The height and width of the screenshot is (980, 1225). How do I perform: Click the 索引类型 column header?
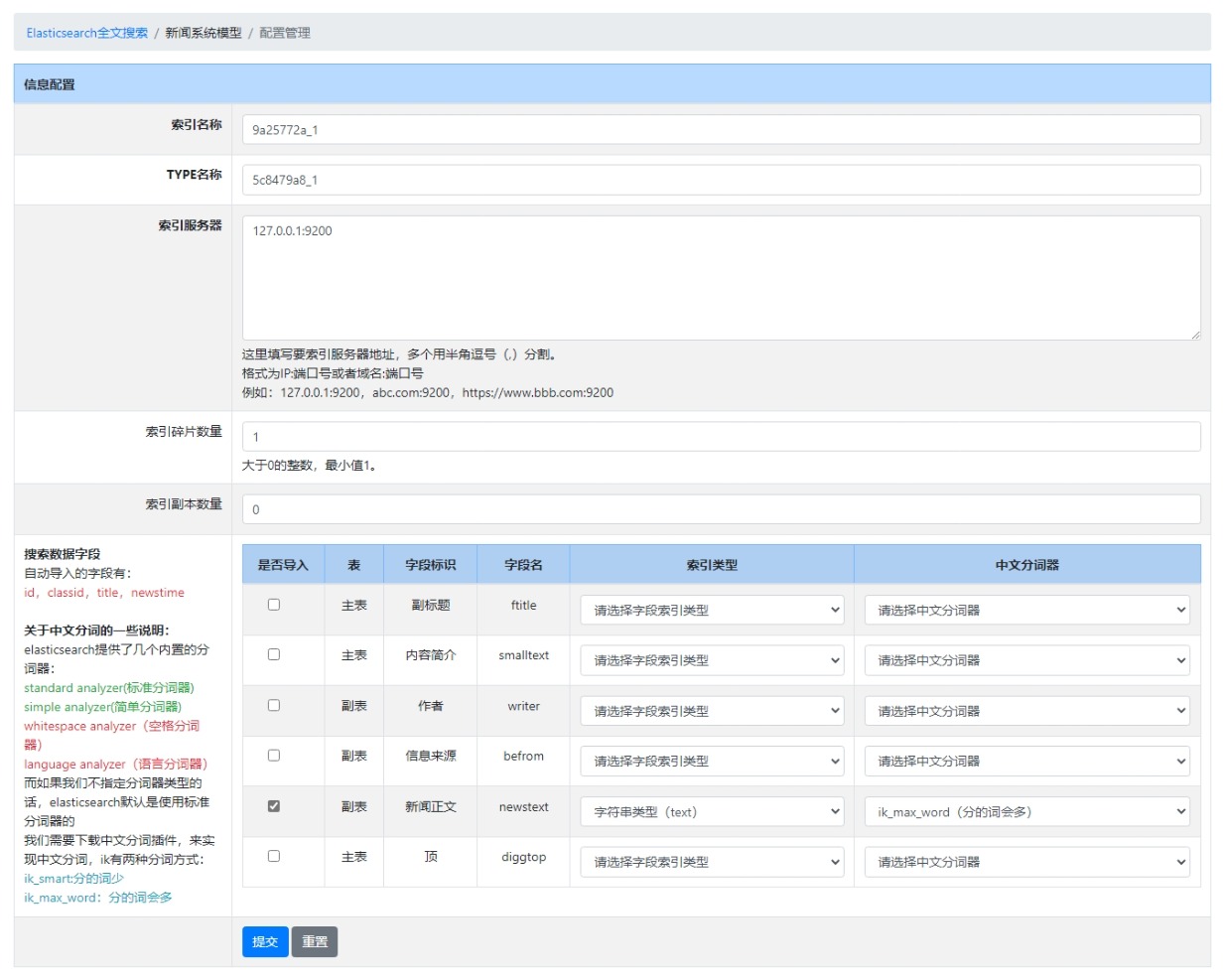[712, 565]
